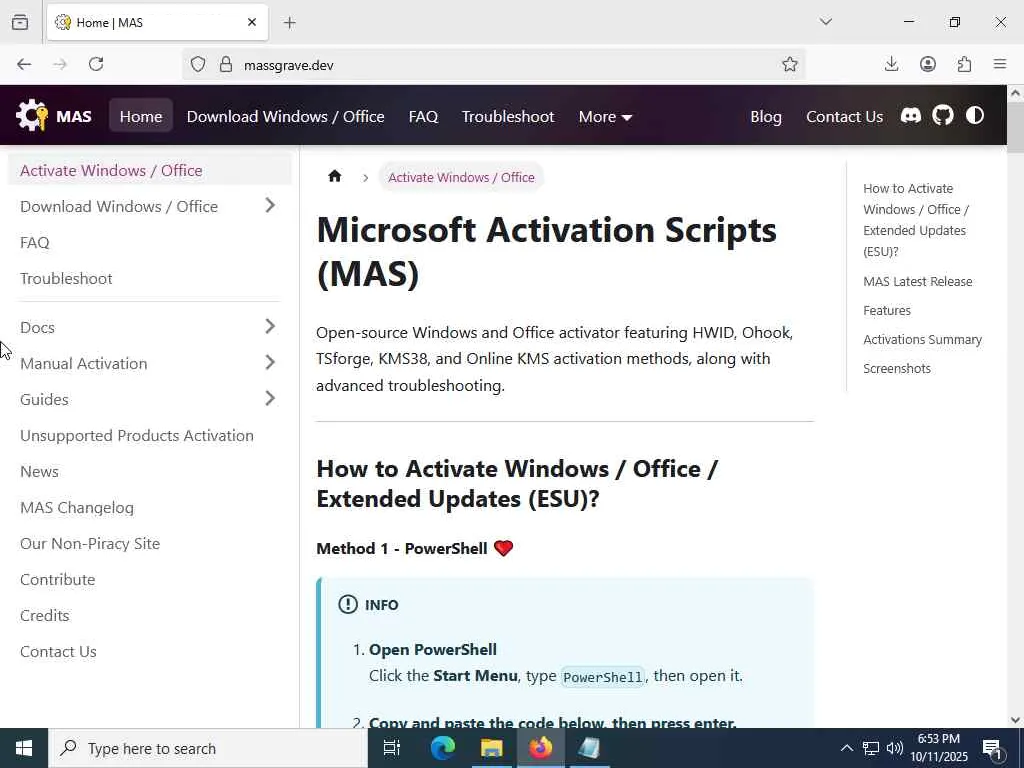Open the clock showing 6:53 PM

coord(939,748)
